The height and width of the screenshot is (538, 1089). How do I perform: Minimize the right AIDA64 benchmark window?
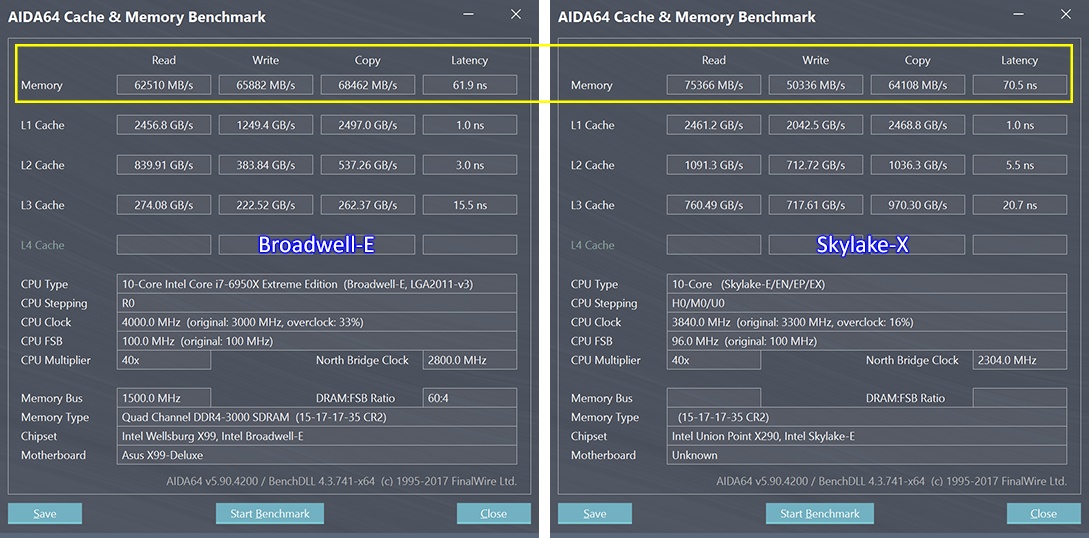coord(1019,15)
